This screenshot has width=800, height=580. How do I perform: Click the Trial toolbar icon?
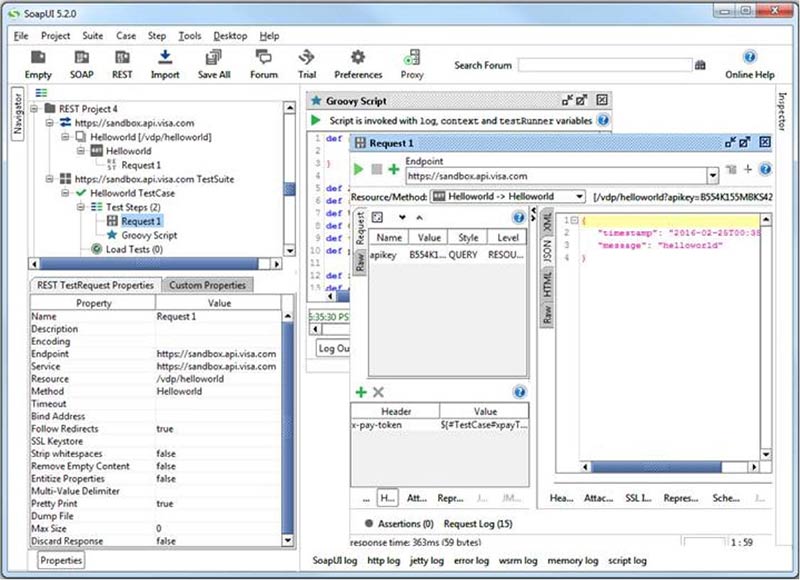(x=307, y=58)
